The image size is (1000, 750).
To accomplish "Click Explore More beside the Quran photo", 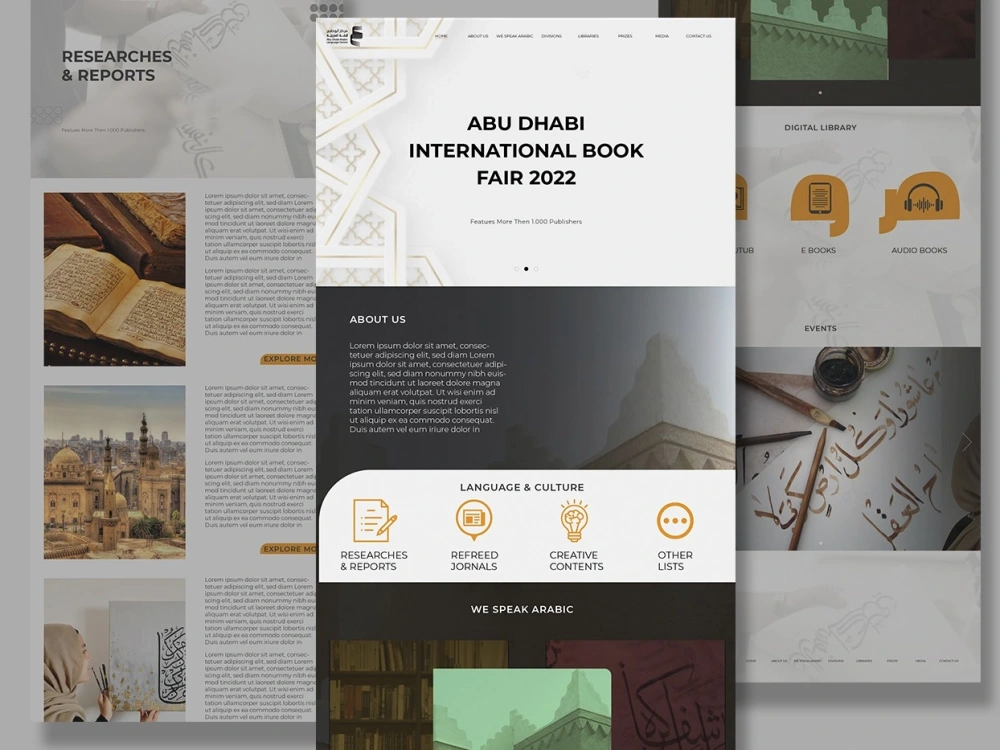I will tap(288, 359).
